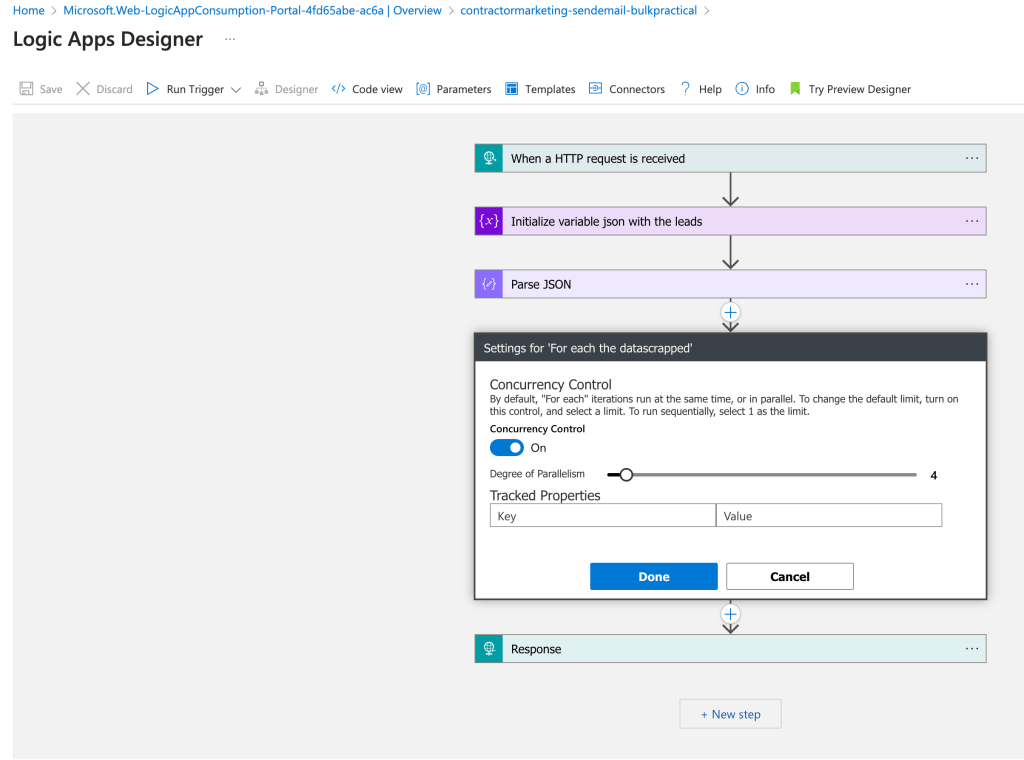
Task: Click the Save floppy disk icon
Action: pos(26,89)
